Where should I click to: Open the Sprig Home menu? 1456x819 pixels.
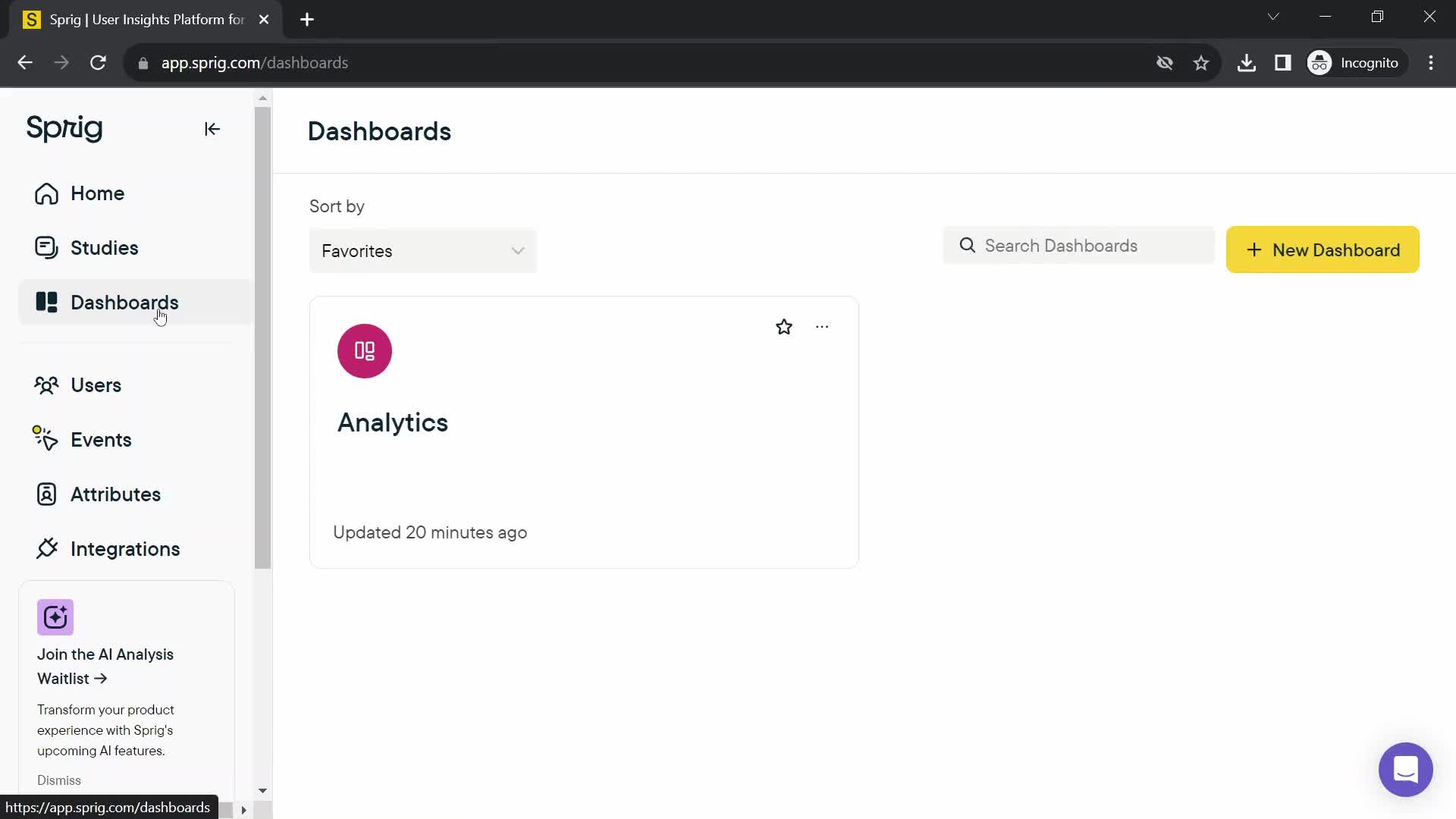pos(97,193)
